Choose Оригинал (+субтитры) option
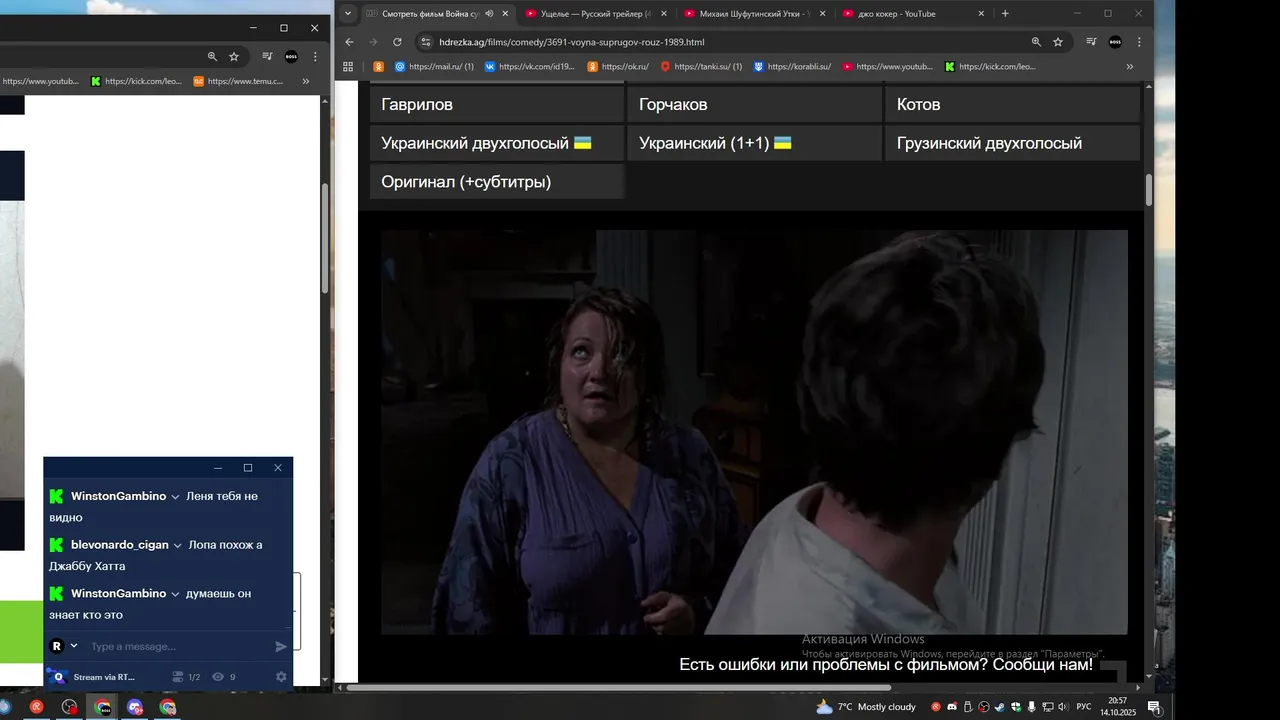Viewport: 1280px width, 720px height. (x=497, y=181)
